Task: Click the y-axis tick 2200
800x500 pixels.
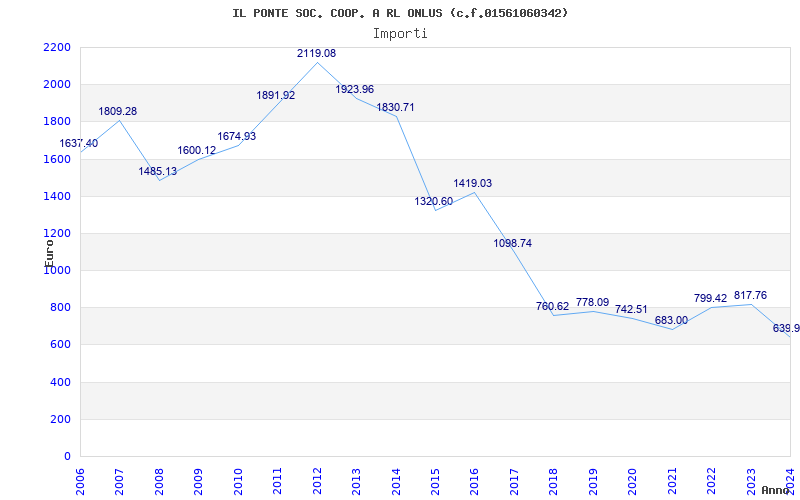Action: (57, 47)
